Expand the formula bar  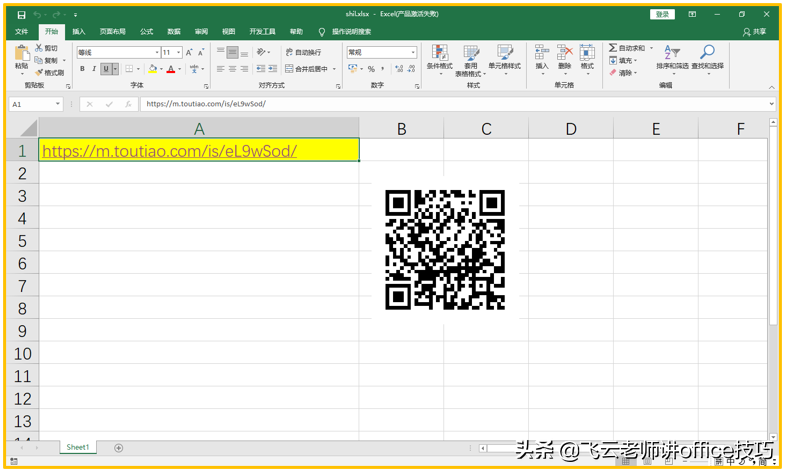771,104
